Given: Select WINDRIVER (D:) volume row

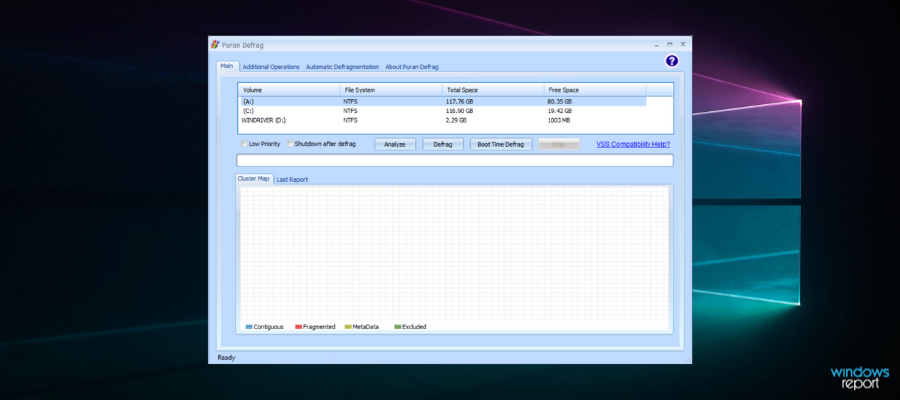Looking at the screenshot, I should pos(443,121).
